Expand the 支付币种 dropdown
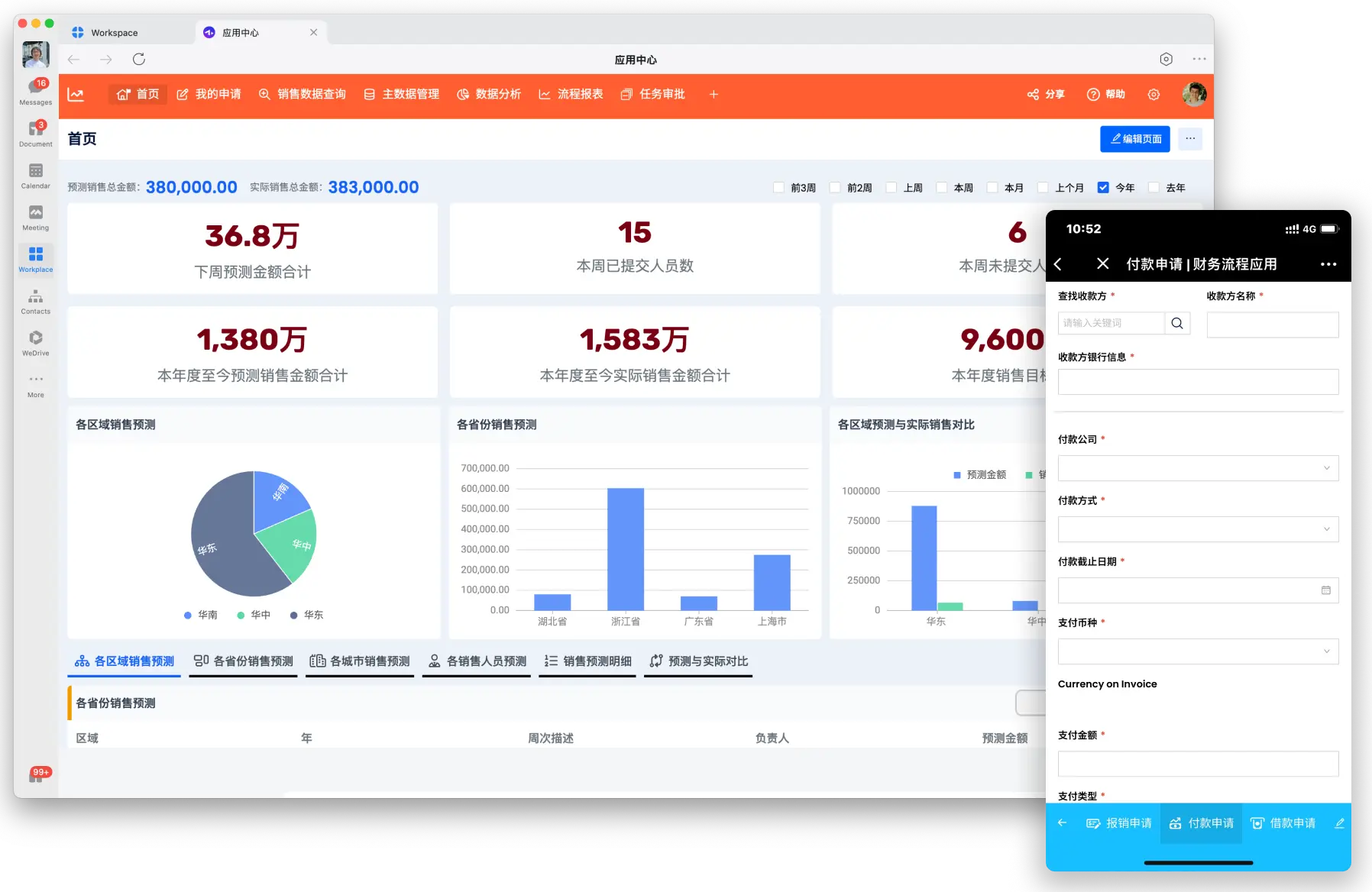Viewport: 1372px width, 892px height. coord(1198,651)
